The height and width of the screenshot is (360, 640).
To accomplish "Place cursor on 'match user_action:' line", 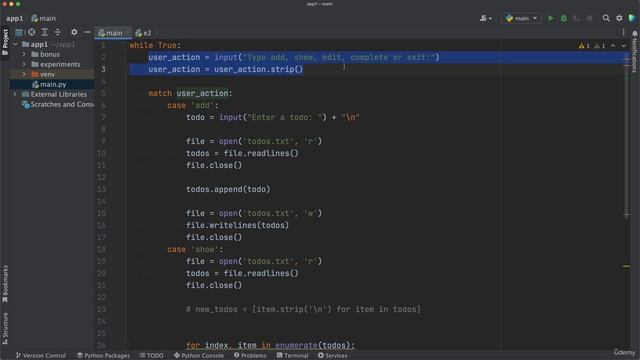I will [x=190, y=93].
